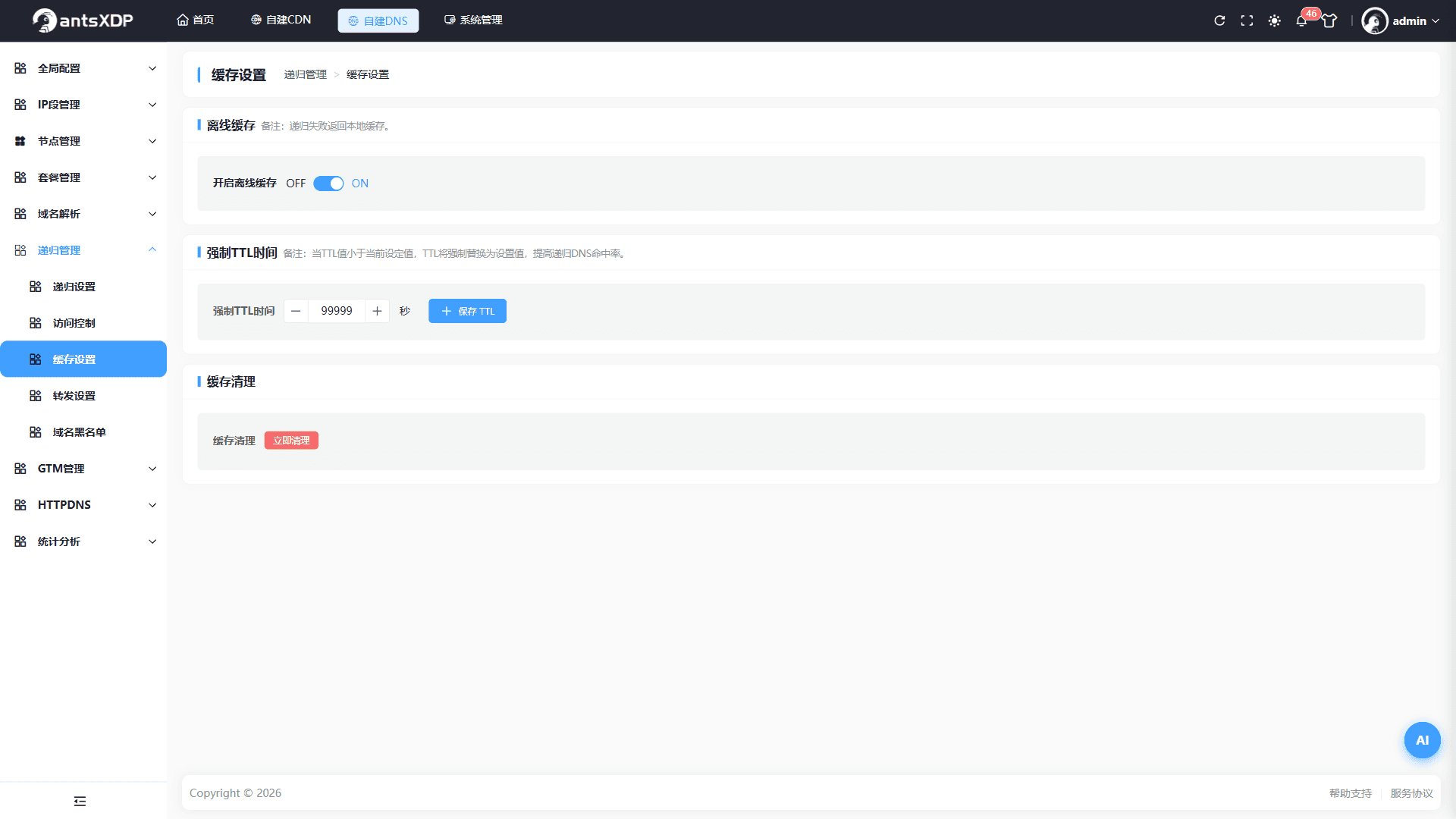Open 域名黑名单 in the sidebar
This screenshot has width=1456, height=819.
coord(83,432)
